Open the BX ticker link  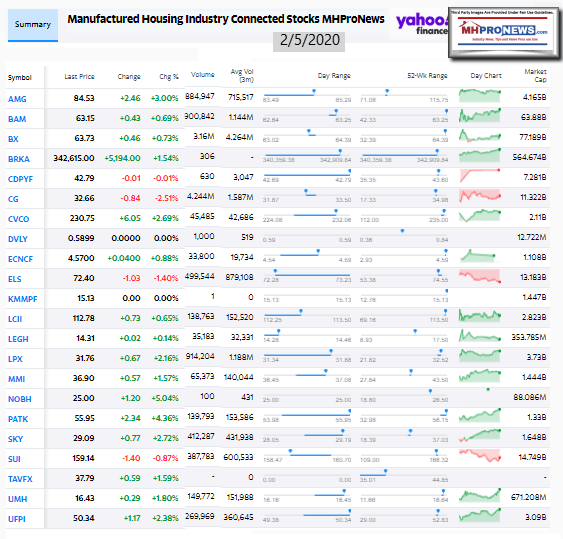coord(13,139)
